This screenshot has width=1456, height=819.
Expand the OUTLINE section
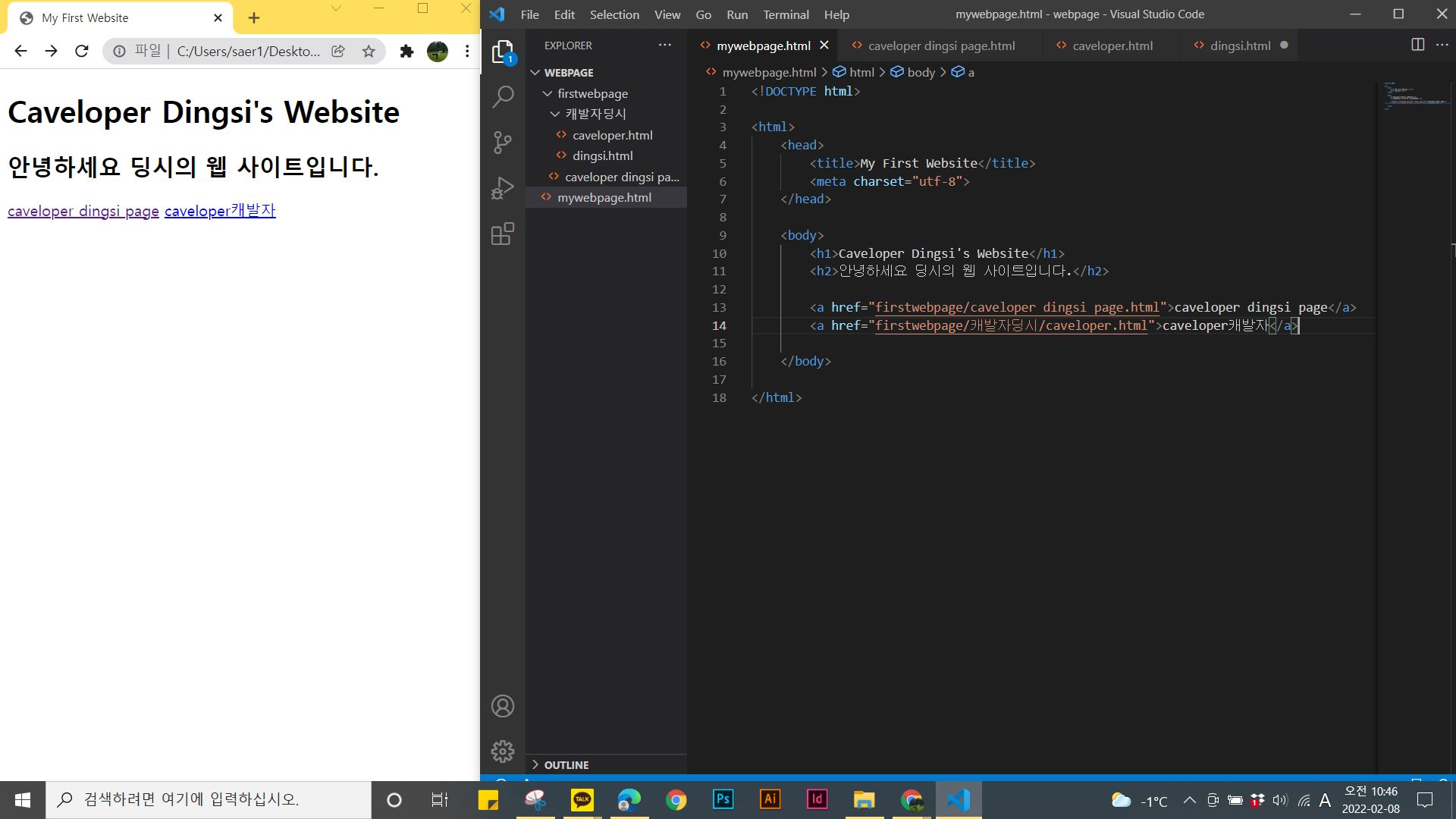pyautogui.click(x=566, y=764)
